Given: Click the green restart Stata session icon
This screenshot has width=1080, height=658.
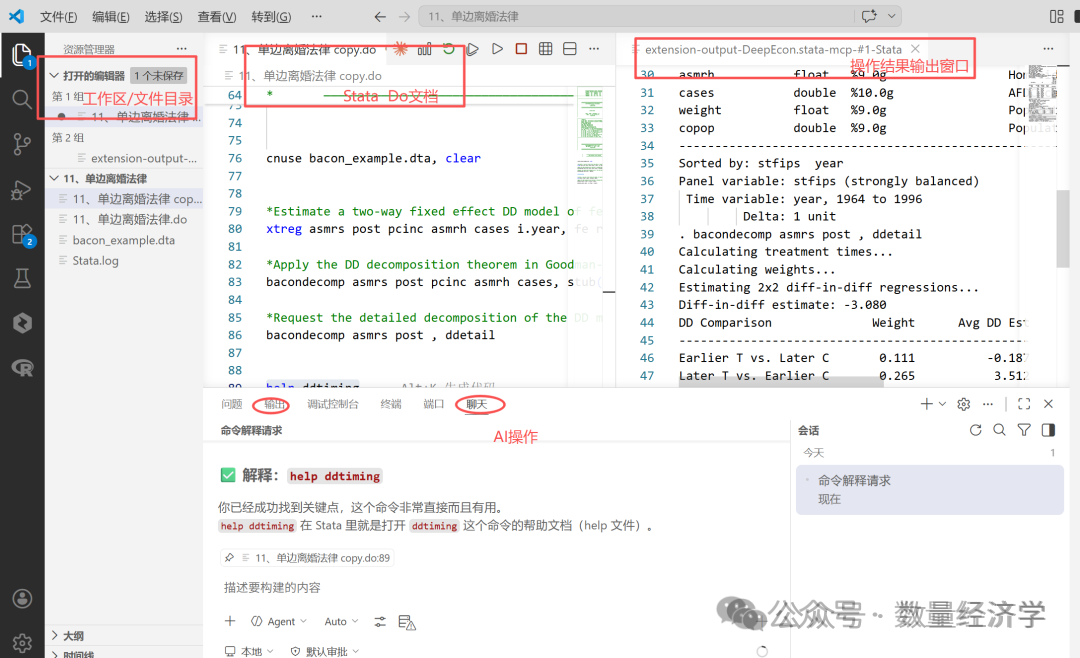Looking at the screenshot, I should click(x=448, y=49).
